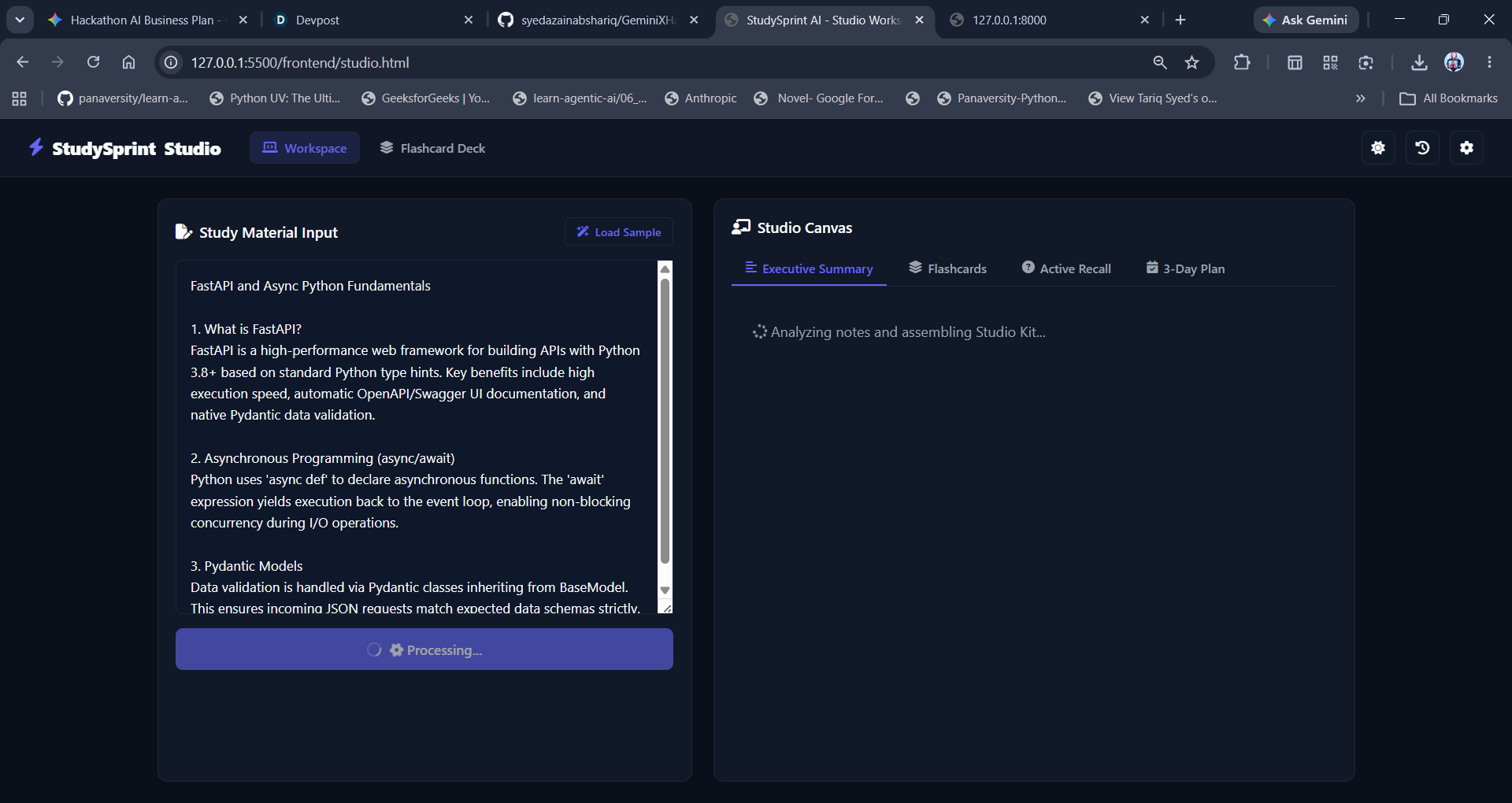Select the Executive Summary tab
Viewport: 1512px width, 803px height.
(809, 268)
